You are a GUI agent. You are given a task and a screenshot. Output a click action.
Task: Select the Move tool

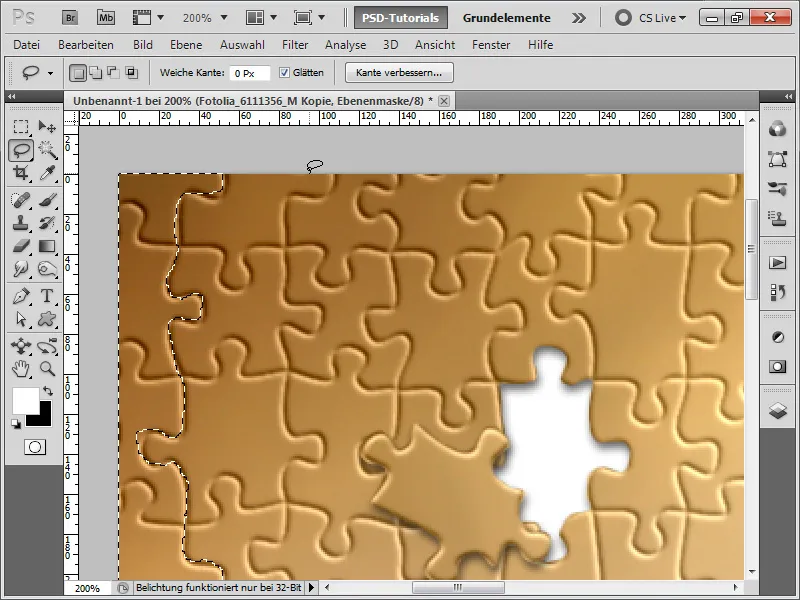click(47, 127)
